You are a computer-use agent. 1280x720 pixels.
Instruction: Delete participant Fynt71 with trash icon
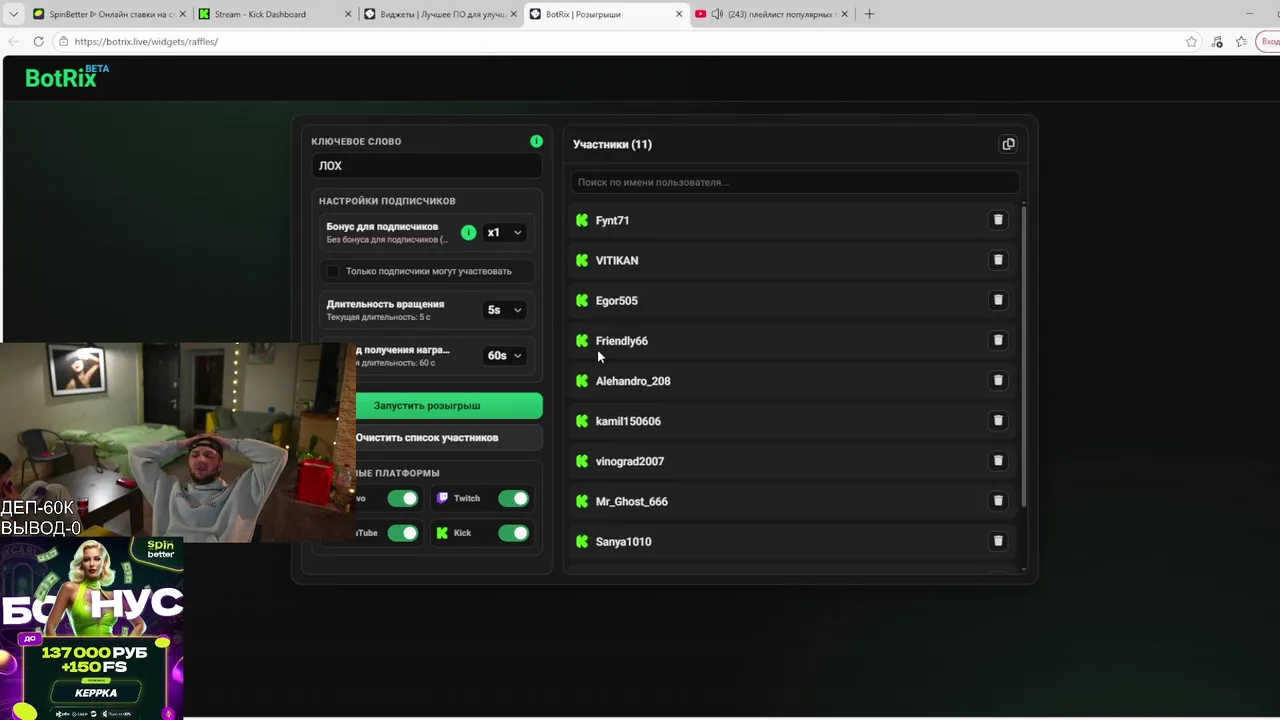coord(998,220)
